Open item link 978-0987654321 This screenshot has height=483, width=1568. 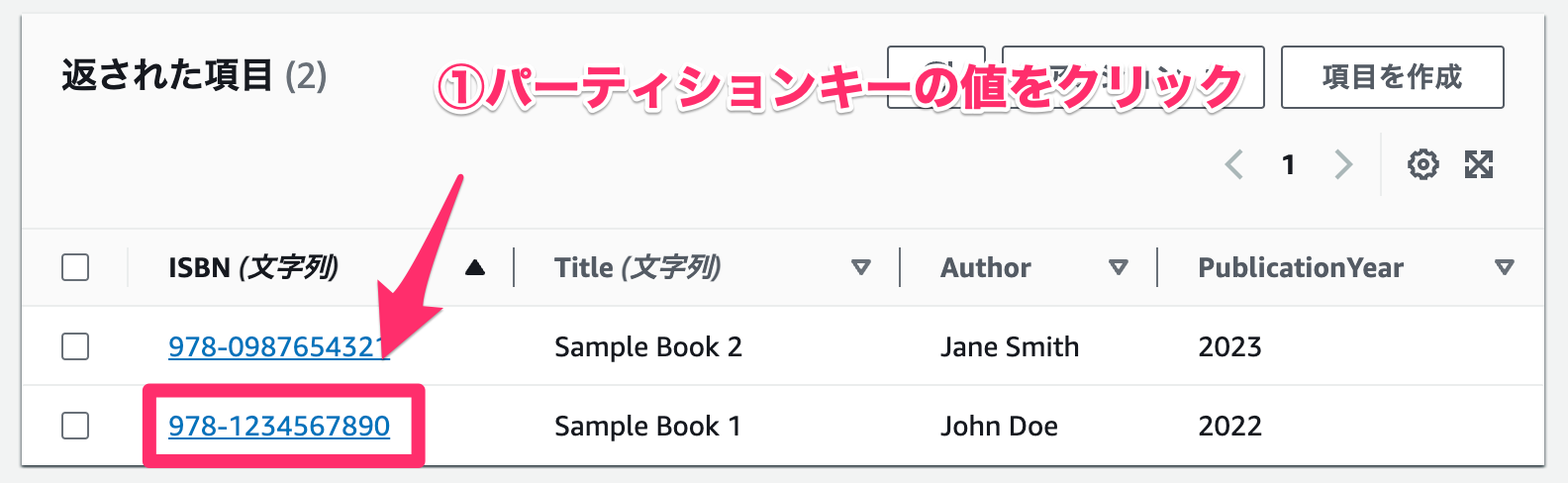(279, 346)
